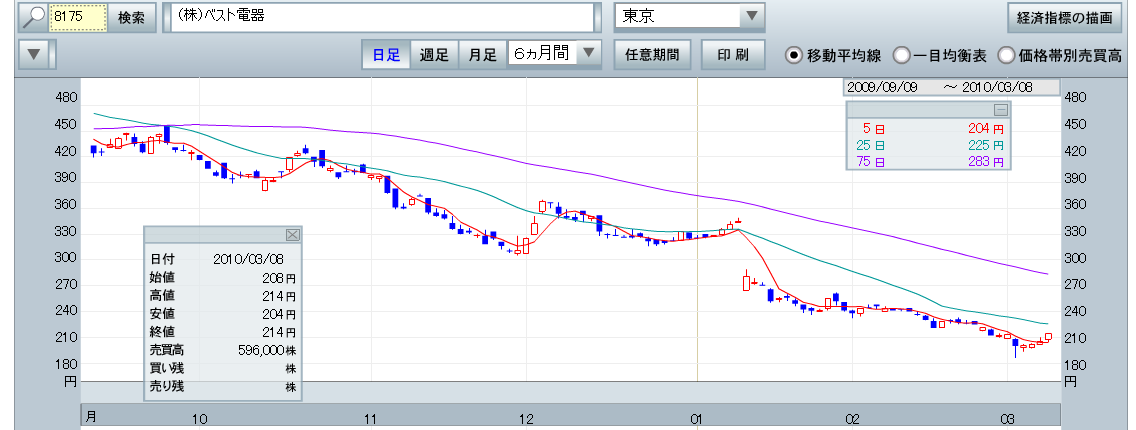This screenshot has height=430, width=1136.
Task: Close the daily price data popup
Action: (x=293, y=234)
